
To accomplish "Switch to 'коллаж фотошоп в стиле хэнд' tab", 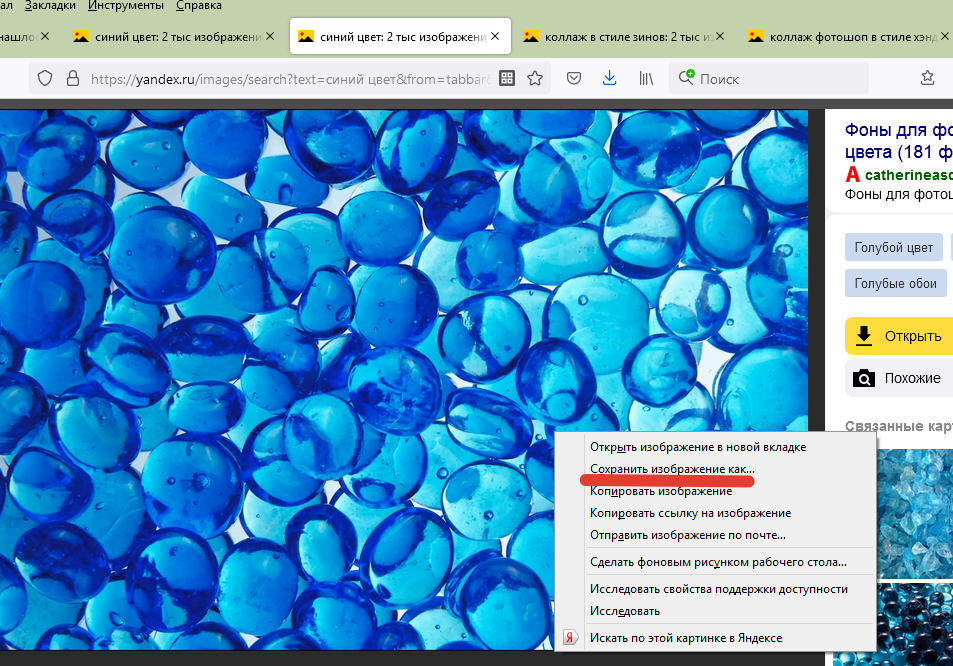I will [845, 37].
